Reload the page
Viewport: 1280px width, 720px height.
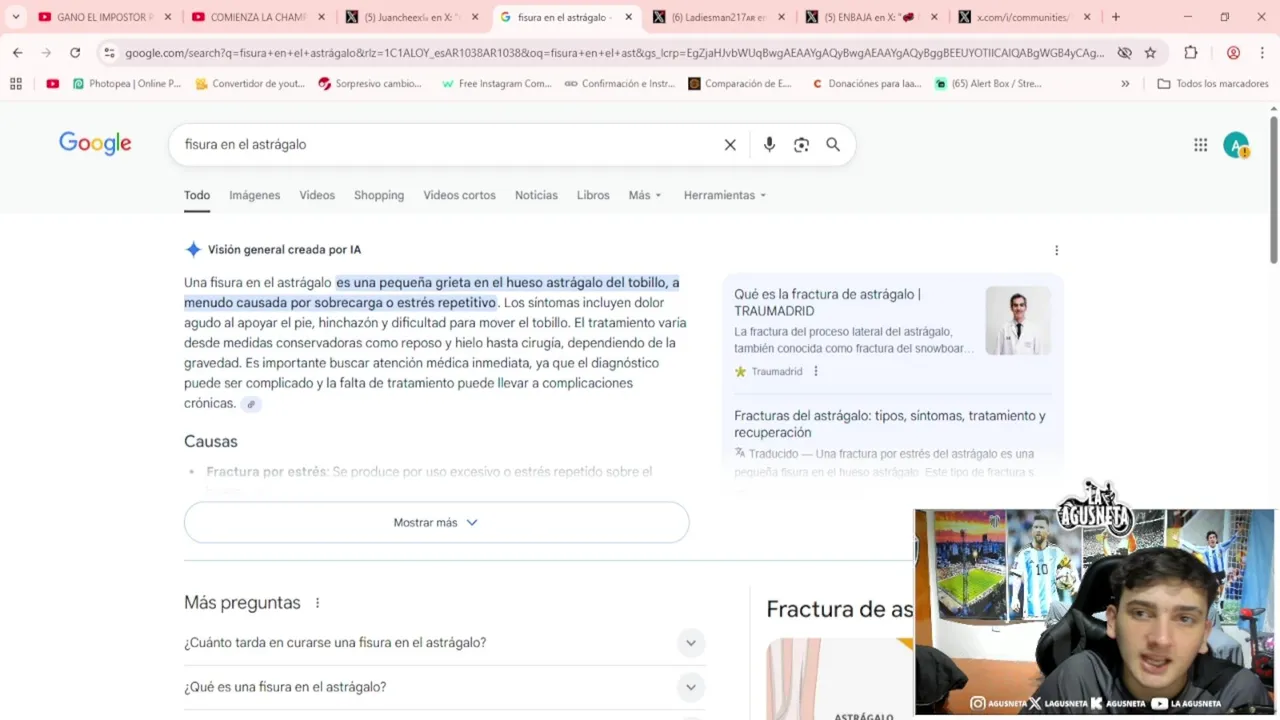click(75, 53)
